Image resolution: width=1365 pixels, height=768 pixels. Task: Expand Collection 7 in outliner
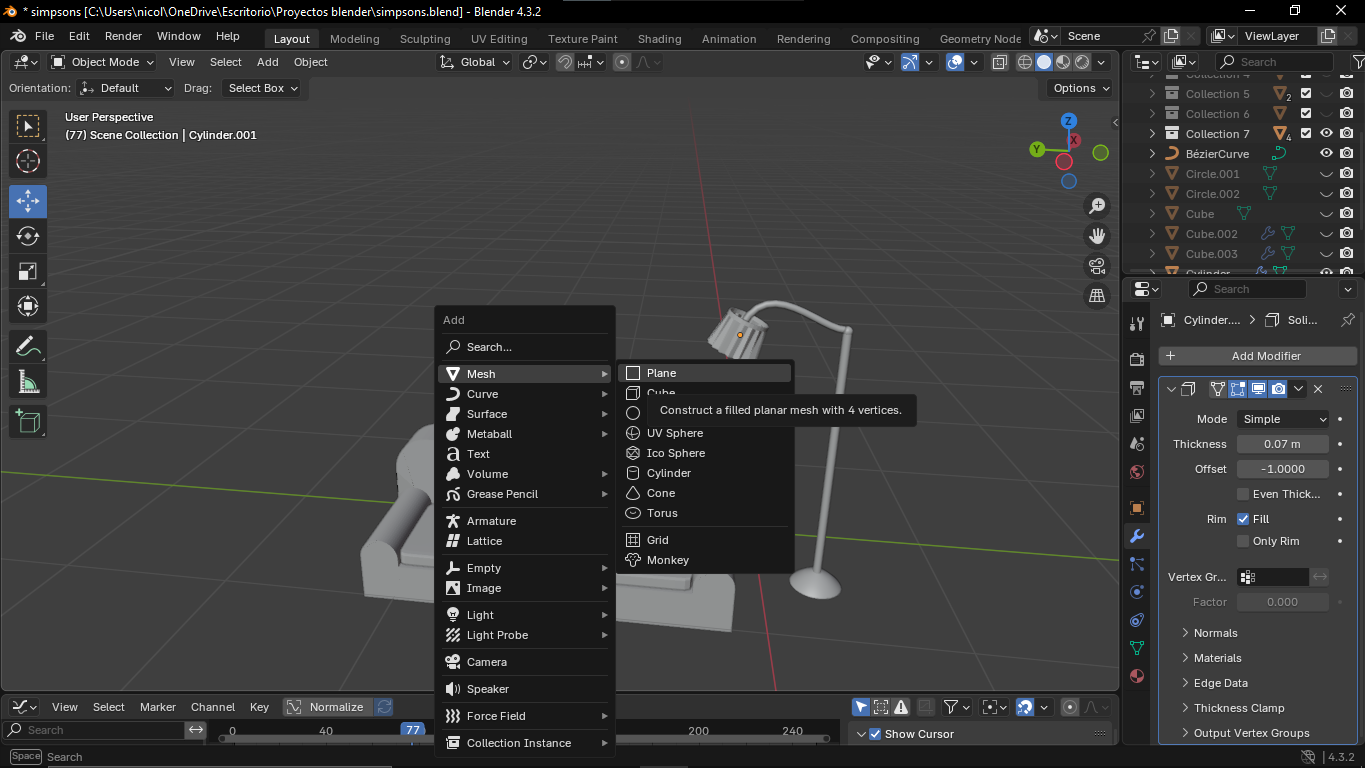pos(1152,133)
